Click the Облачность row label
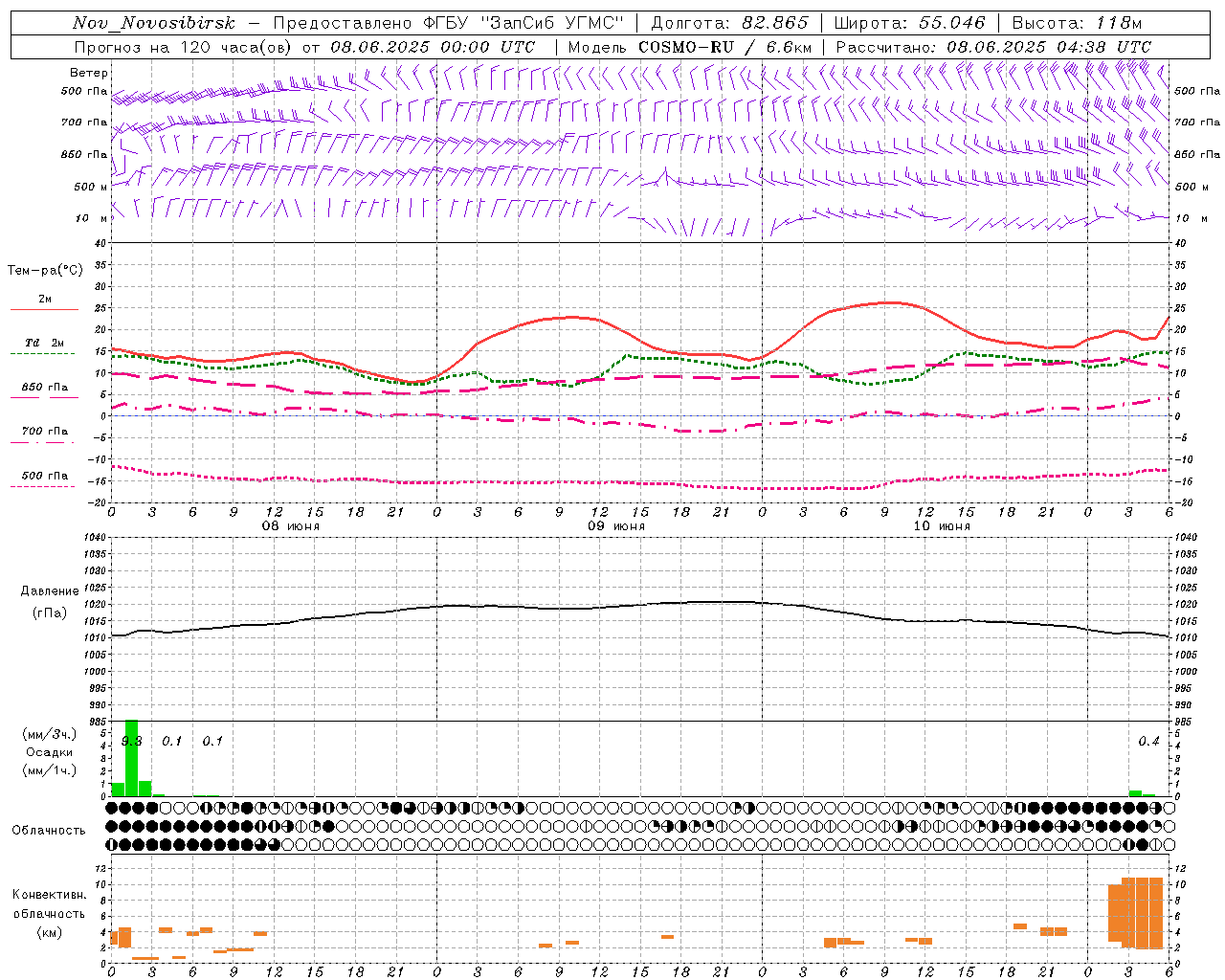 pos(49,831)
